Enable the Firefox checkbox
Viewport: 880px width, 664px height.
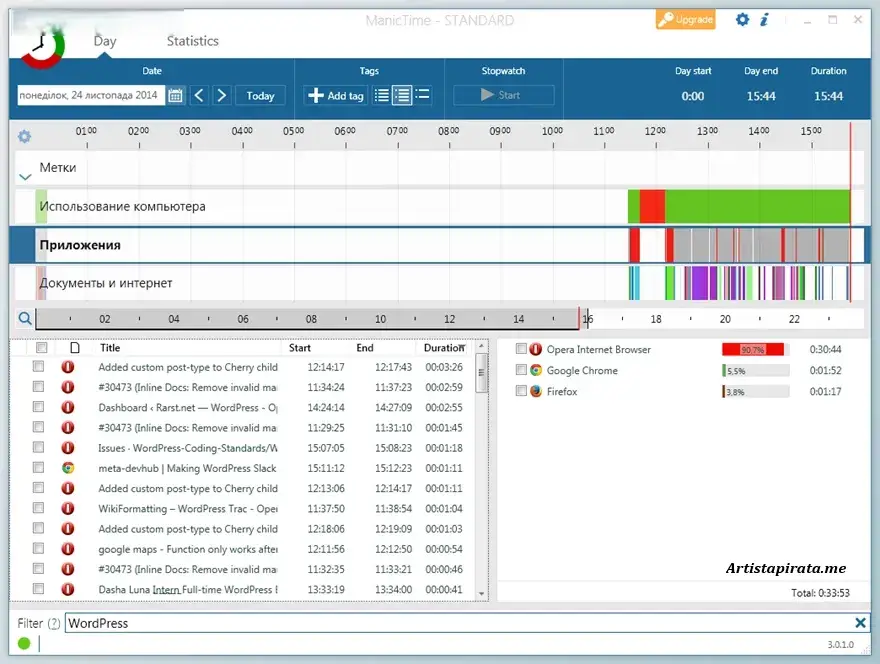(521, 391)
